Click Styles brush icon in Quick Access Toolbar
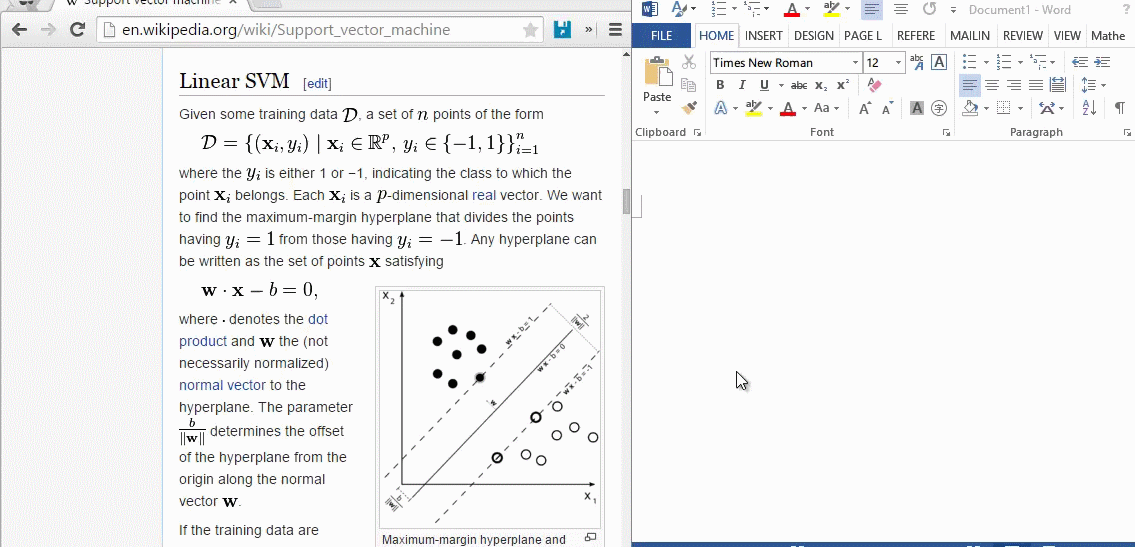 (679, 9)
